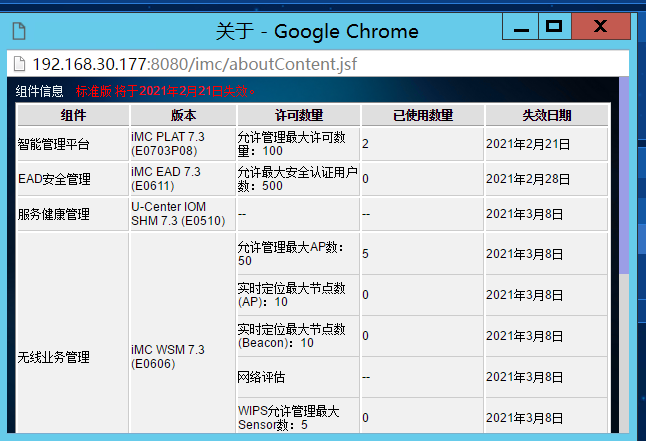
Task: Click 允许管理最大AP数：50 cell
Action: (299, 253)
